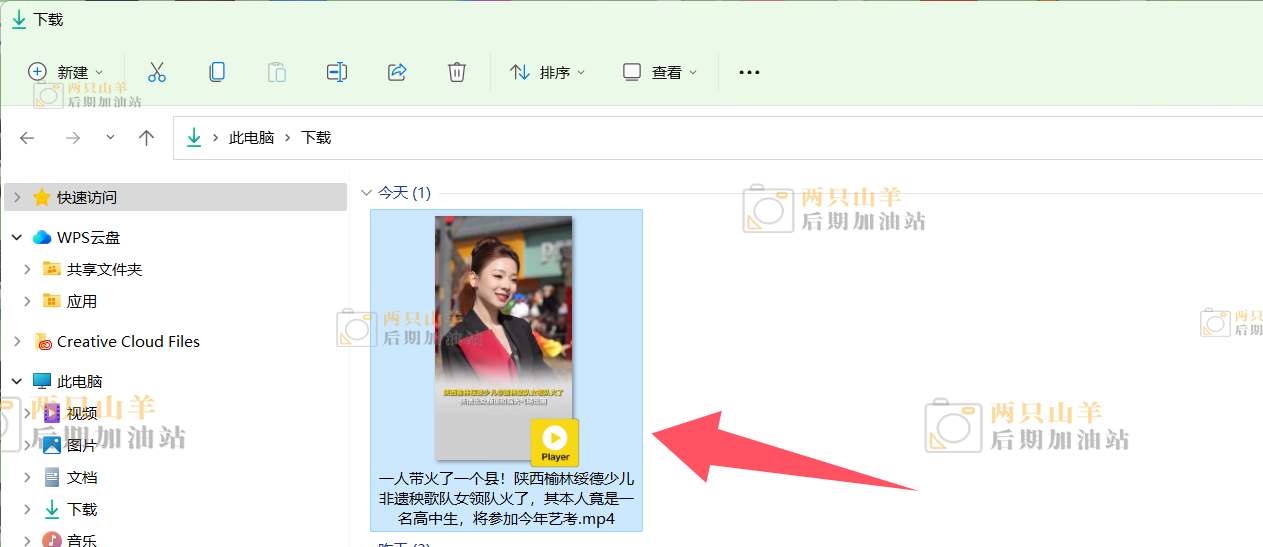Select 文档 folder in sidebar
Image resolution: width=1263 pixels, height=547 pixels.
(x=82, y=478)
